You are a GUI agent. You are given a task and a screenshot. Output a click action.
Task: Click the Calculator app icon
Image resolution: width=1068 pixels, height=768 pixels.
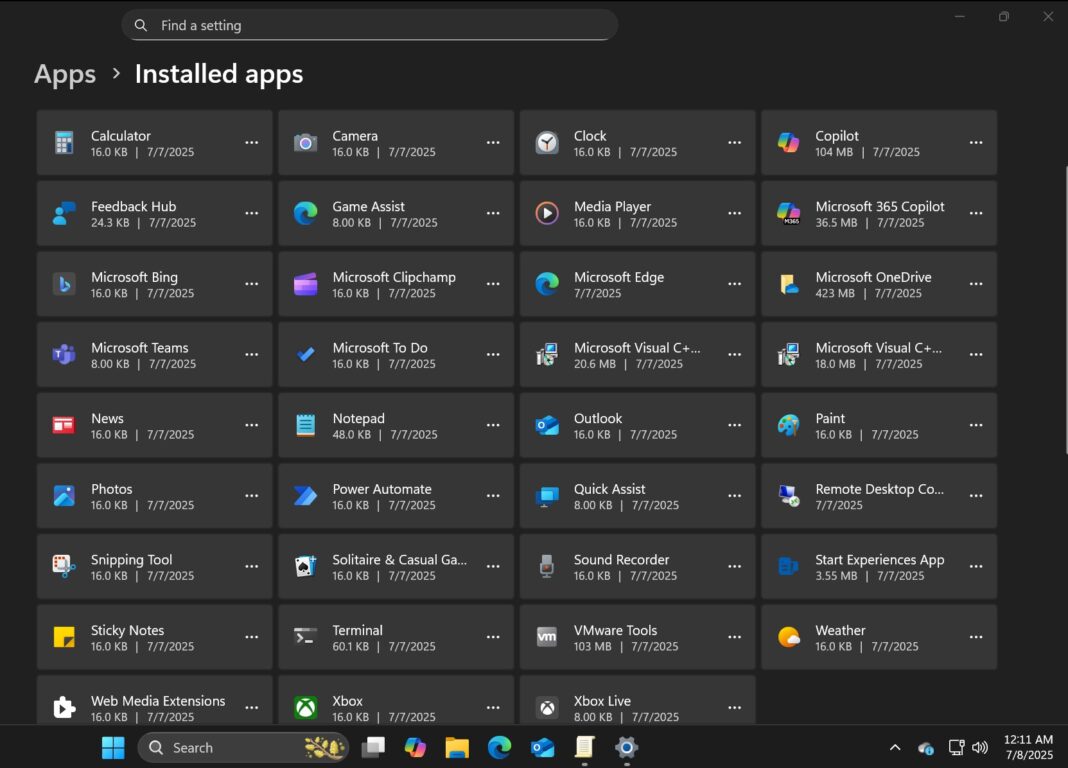click(63, 142)
